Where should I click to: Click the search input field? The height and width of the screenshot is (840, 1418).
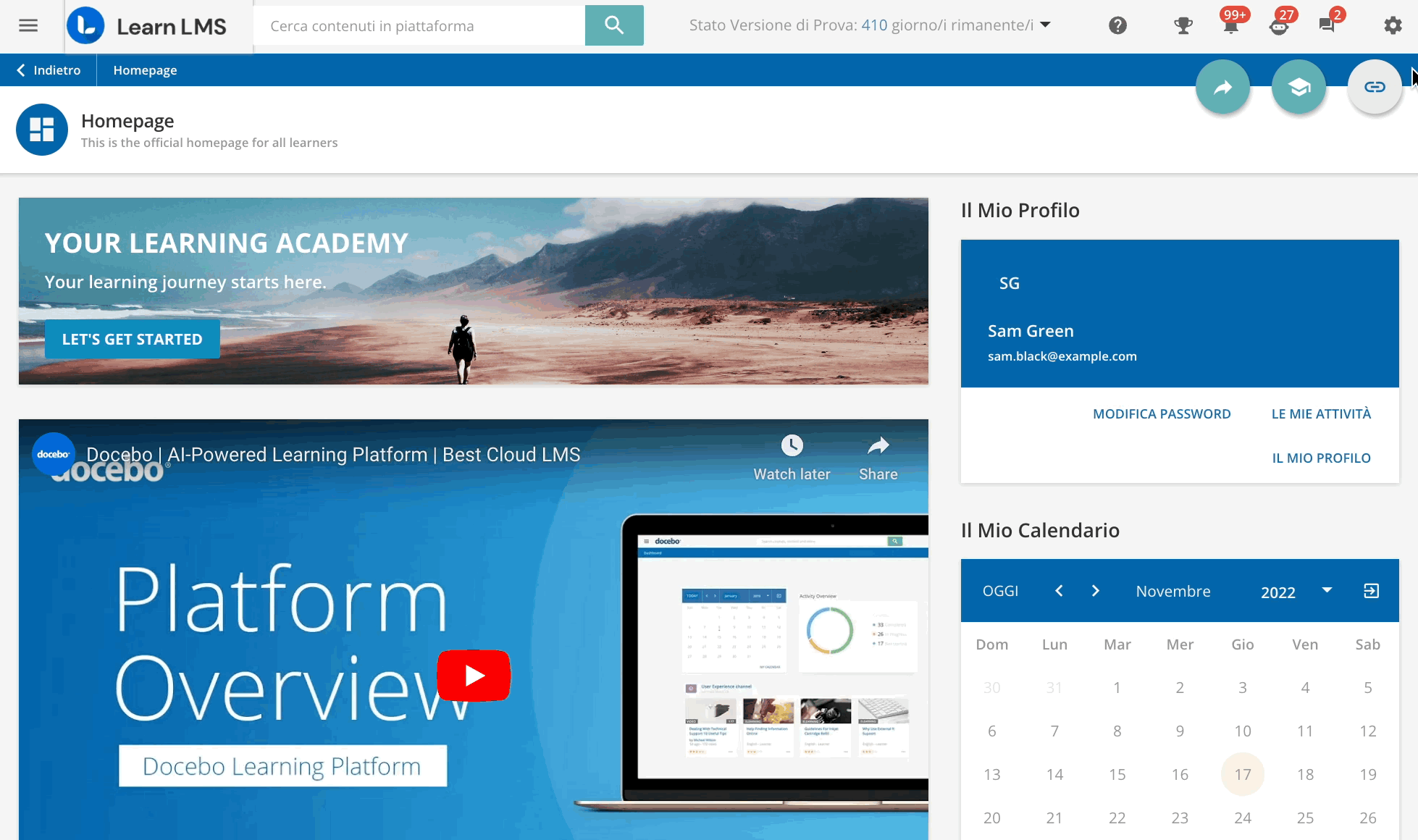pos(419,26)
